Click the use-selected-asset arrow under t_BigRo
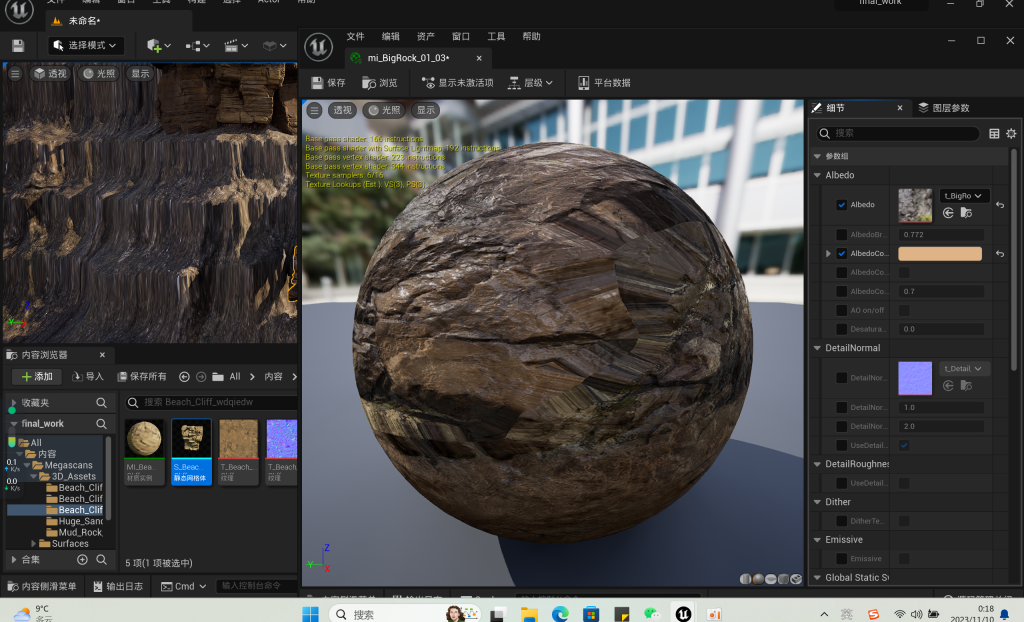The height and width of the screenshot is (622, 1024). [x=948, y=213]
